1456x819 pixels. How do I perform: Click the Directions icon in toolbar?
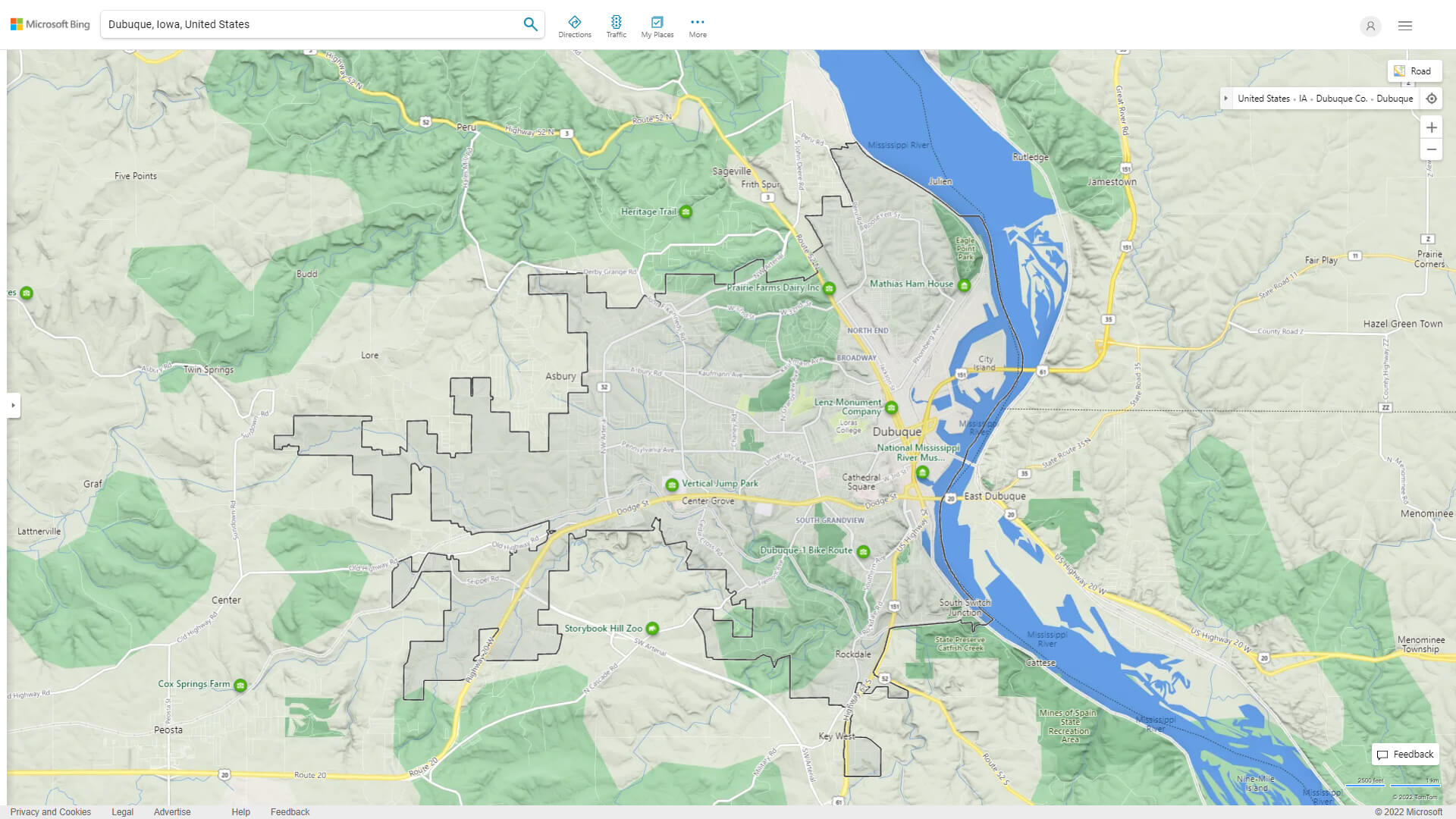[575, 22]
